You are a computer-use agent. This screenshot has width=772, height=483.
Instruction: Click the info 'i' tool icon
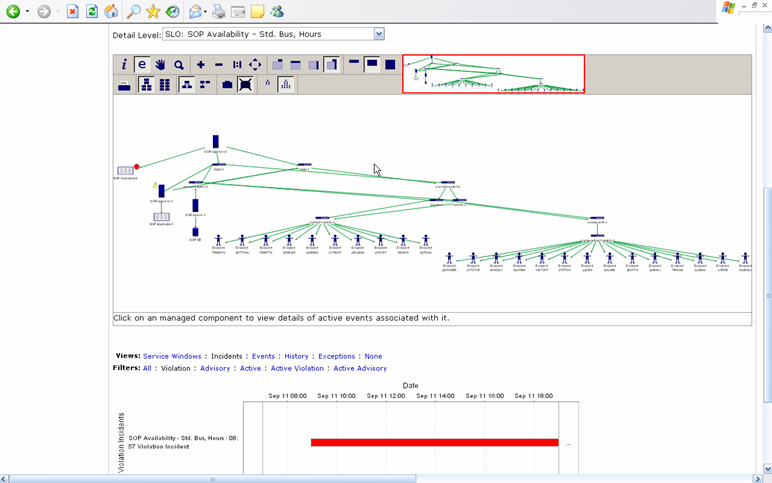(124, 65)
